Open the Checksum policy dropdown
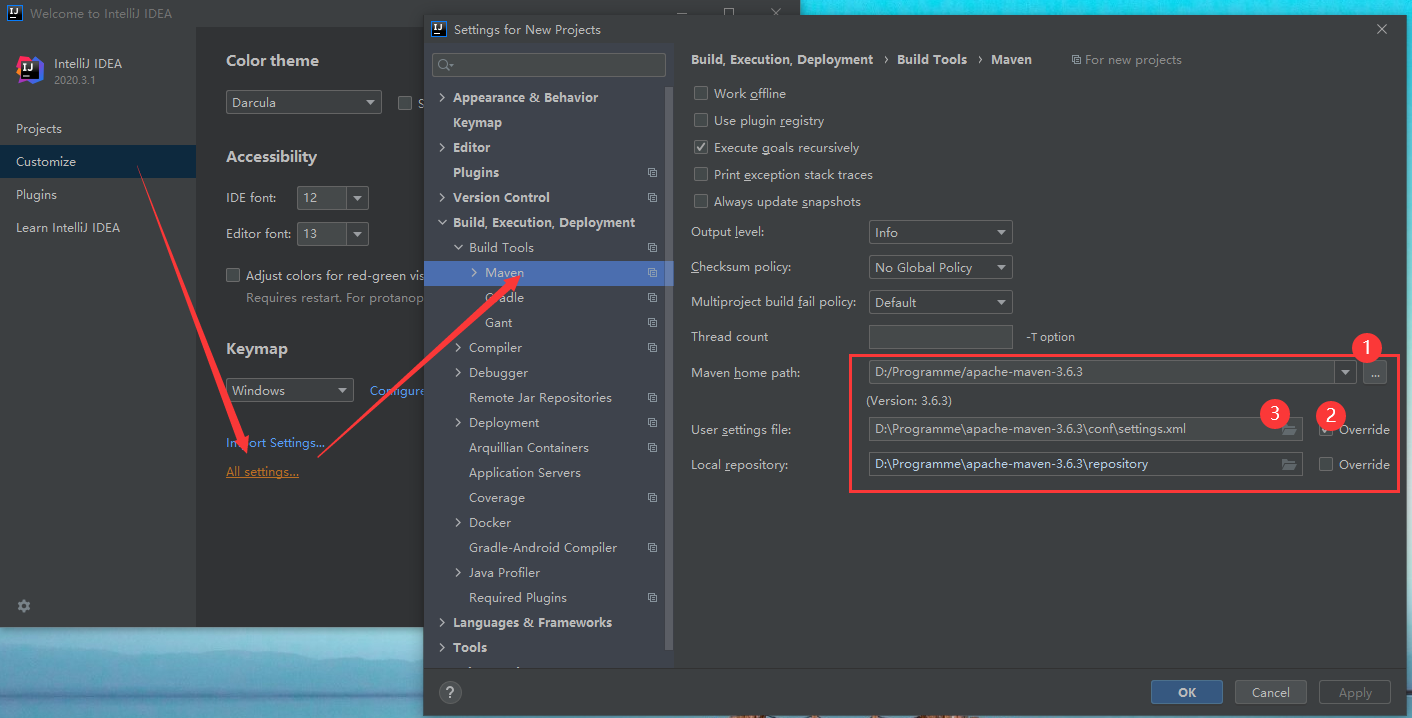1412x718 pixels. pos(940,267)
